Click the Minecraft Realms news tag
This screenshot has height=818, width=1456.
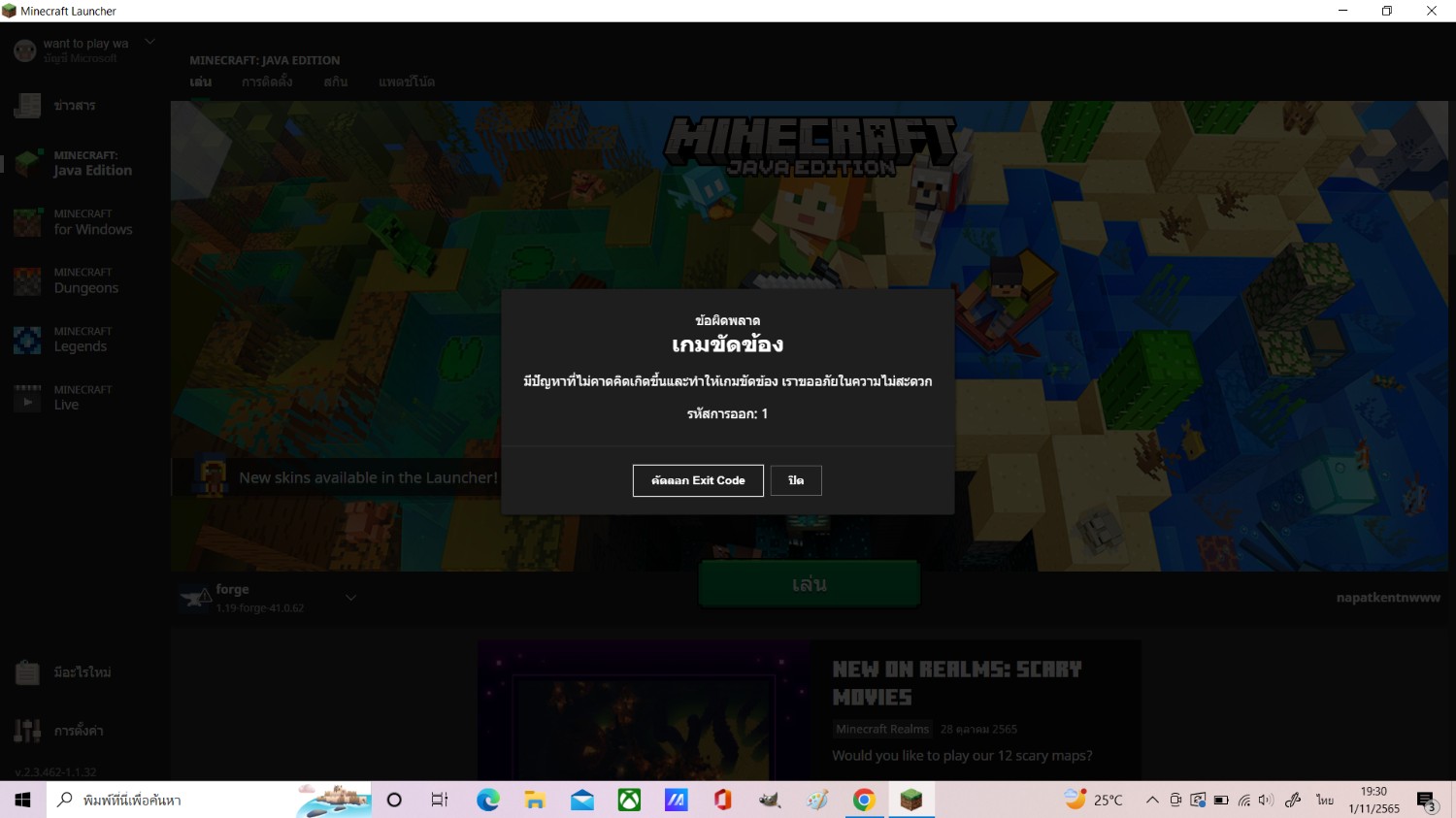[x=882, y=729]
